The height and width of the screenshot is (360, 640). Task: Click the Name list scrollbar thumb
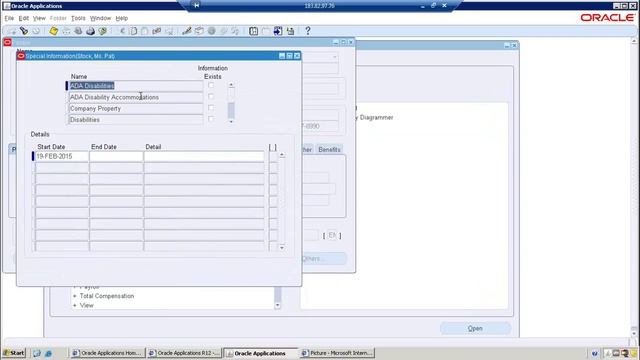[x=231, y=110]
